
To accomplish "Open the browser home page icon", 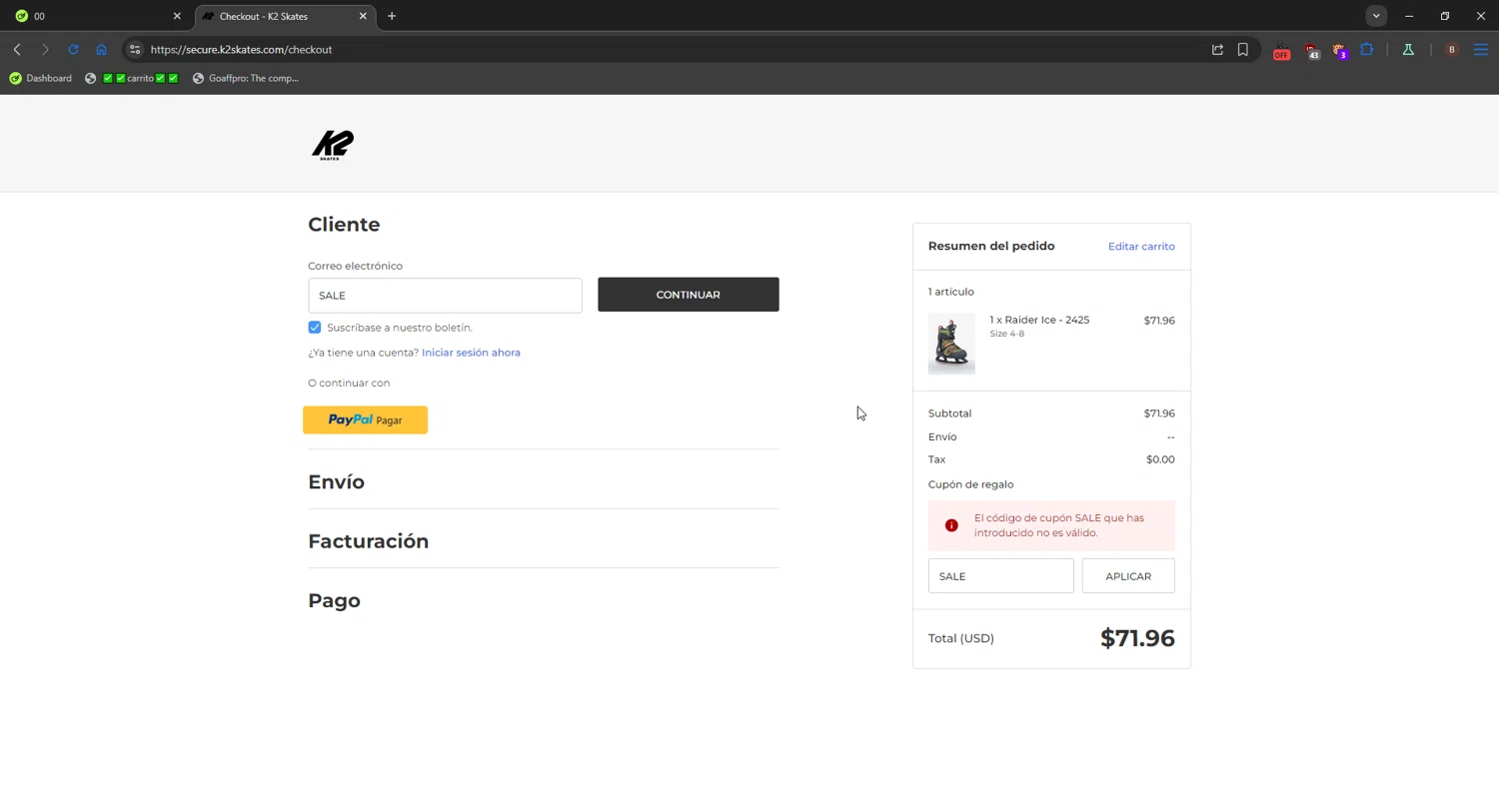I will pos(101,49).
